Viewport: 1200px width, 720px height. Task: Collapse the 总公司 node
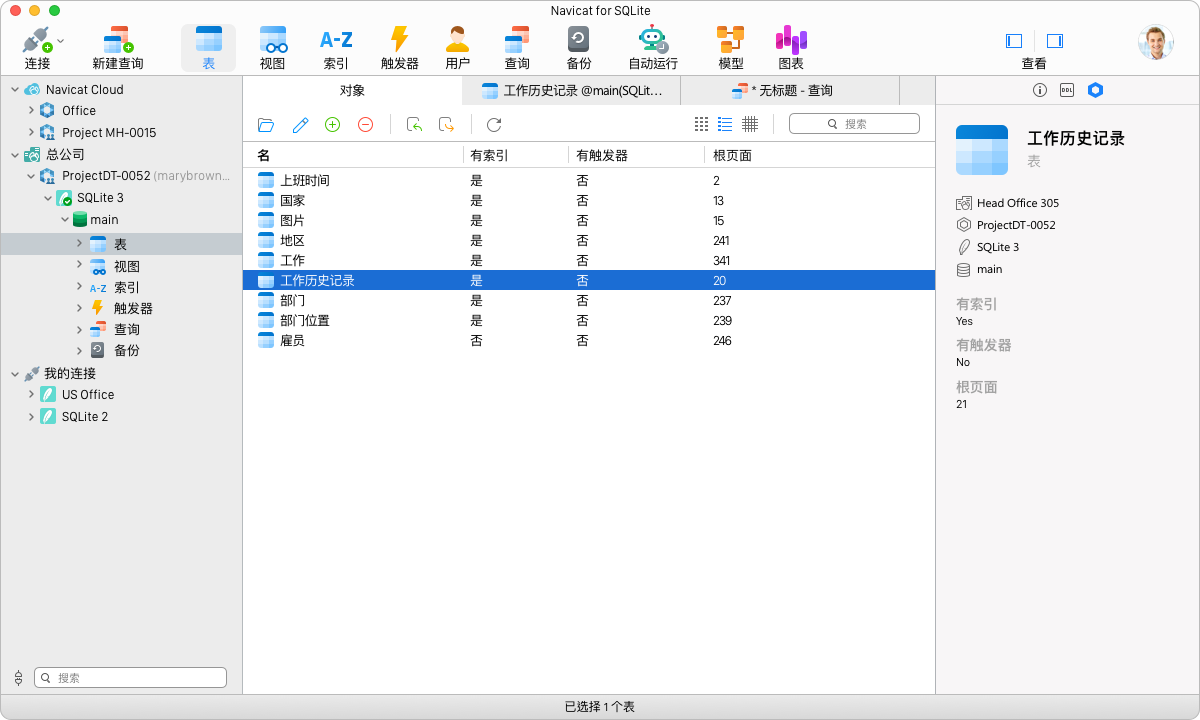(x=14, y=155)
